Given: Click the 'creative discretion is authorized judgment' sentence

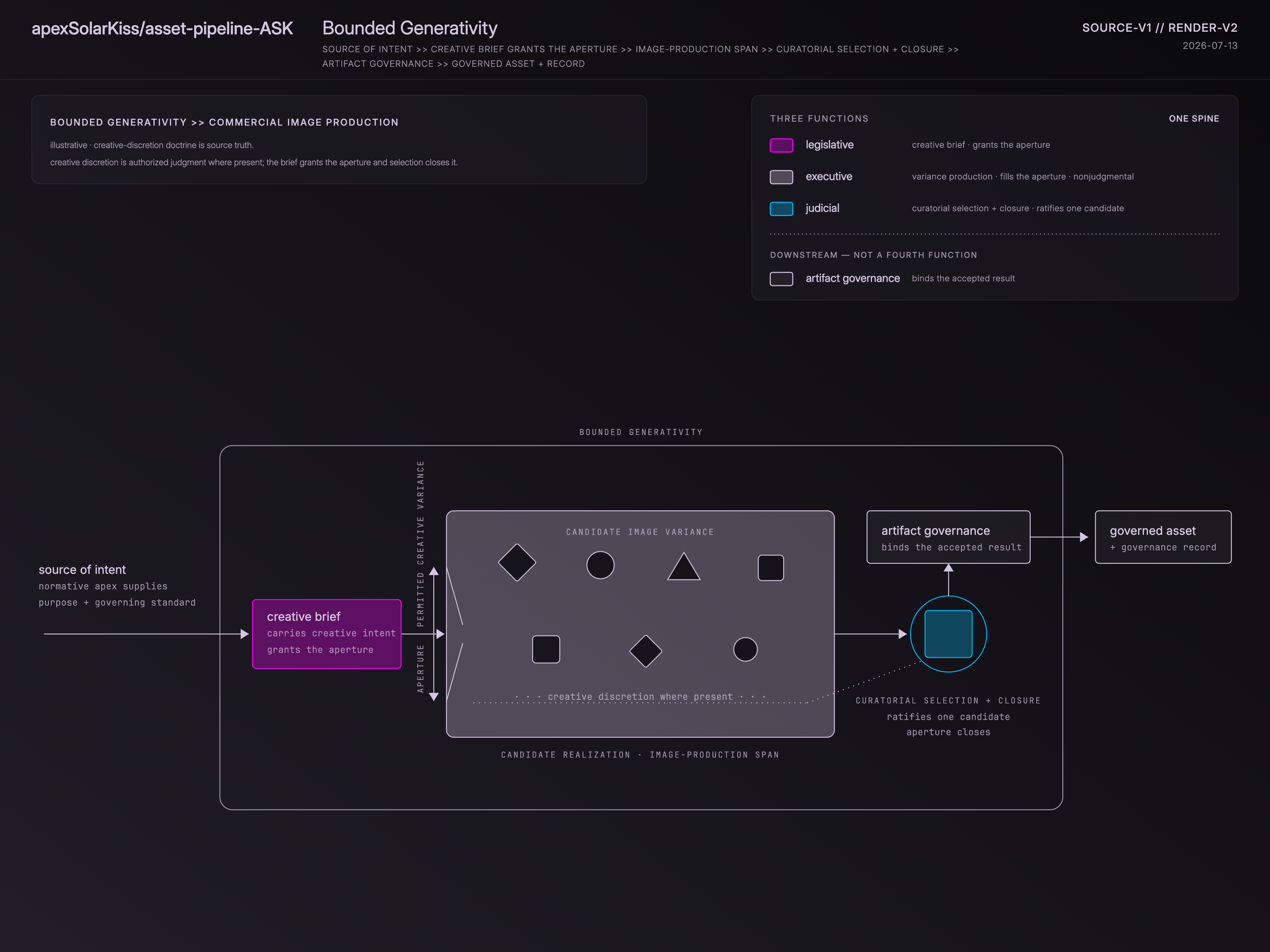Looking at the screenshot, I should pos(254,162).
